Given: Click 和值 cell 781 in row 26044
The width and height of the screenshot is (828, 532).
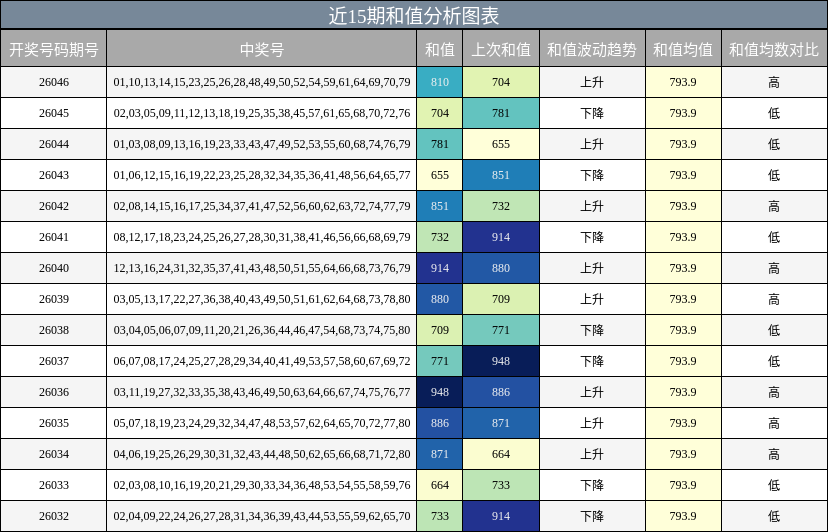Looking at the screenshot, I should 439,144.
